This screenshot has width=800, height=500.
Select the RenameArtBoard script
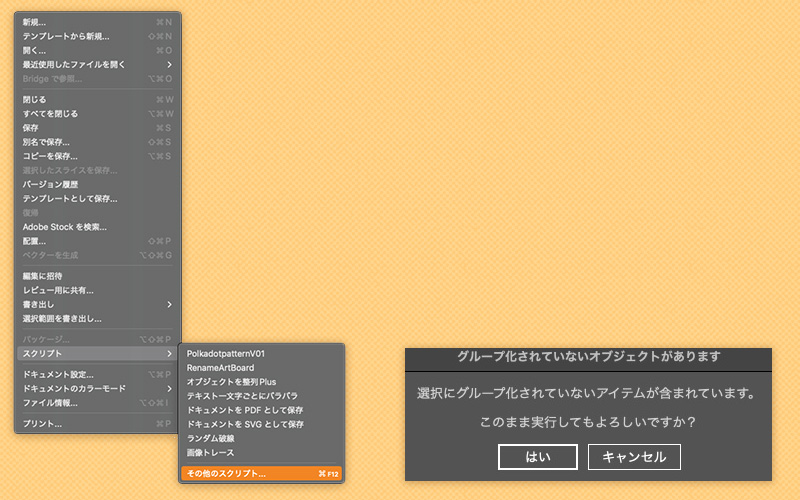pyautogui.click(x=220, y=368)
